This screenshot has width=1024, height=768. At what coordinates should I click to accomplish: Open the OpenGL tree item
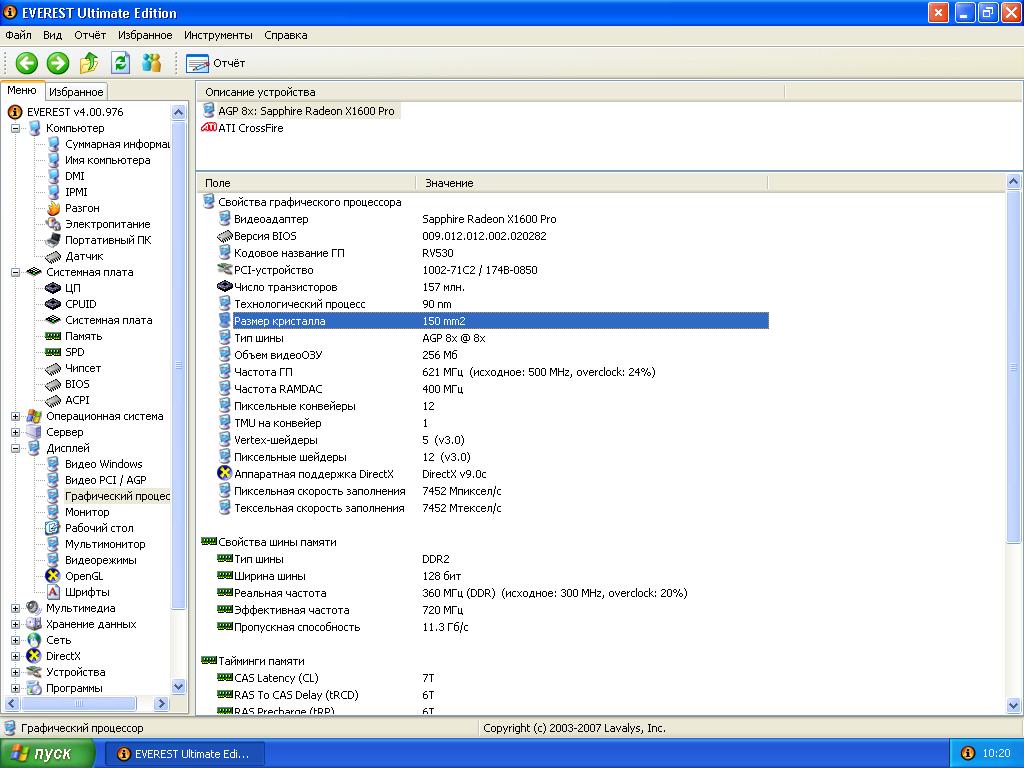point(84,576)
